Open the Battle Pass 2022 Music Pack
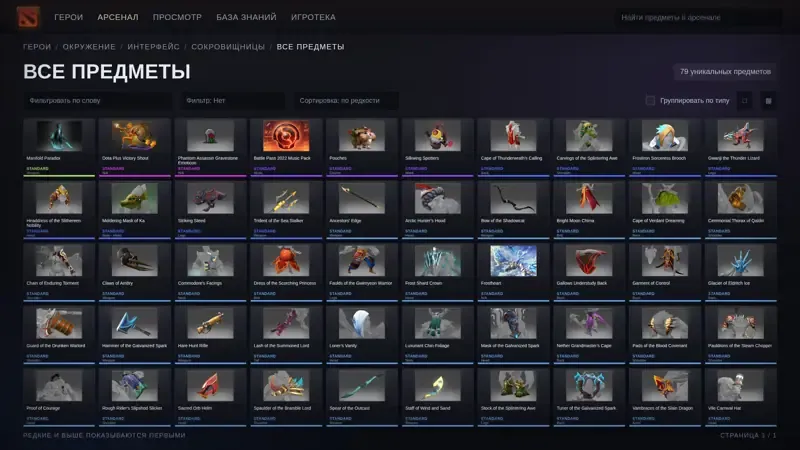 [286, 147]
